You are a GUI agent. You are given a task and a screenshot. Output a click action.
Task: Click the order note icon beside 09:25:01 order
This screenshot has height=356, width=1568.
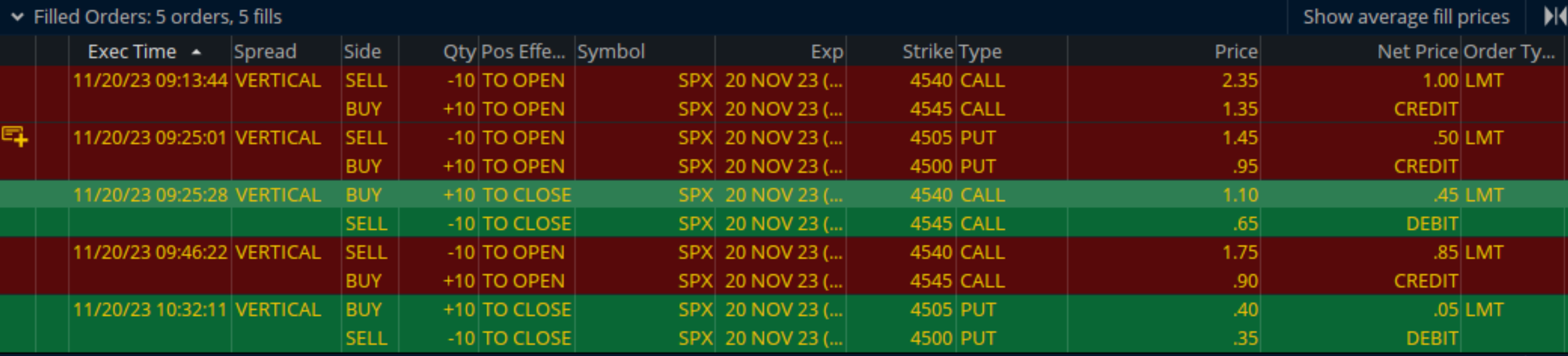click(x=14, y=136)
